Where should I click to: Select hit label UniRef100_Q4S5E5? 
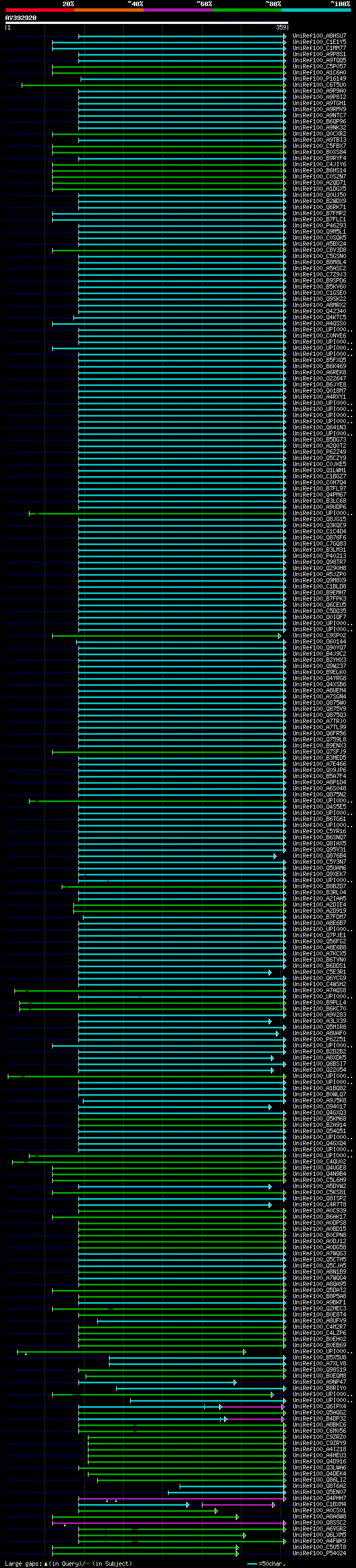click(x=319, y=807)
